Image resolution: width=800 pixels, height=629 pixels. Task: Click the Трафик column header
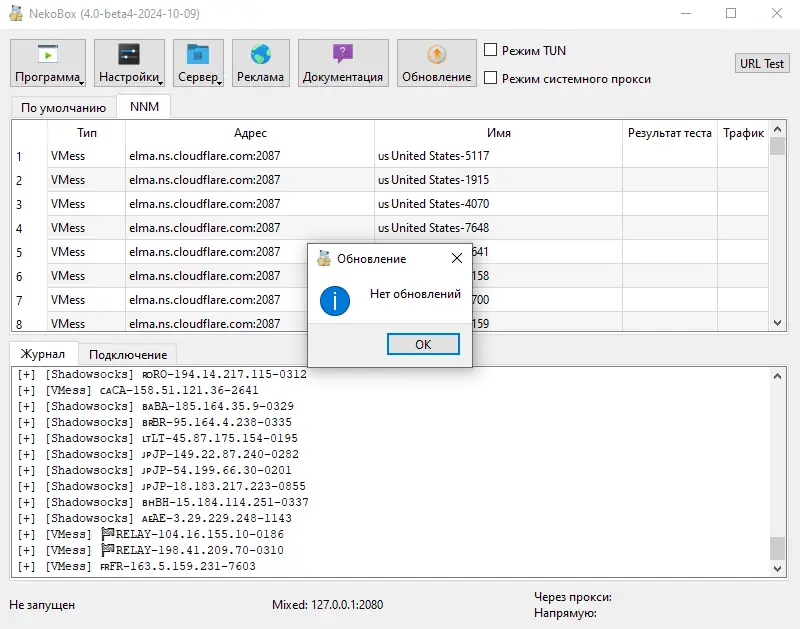[x=743, y=133]
